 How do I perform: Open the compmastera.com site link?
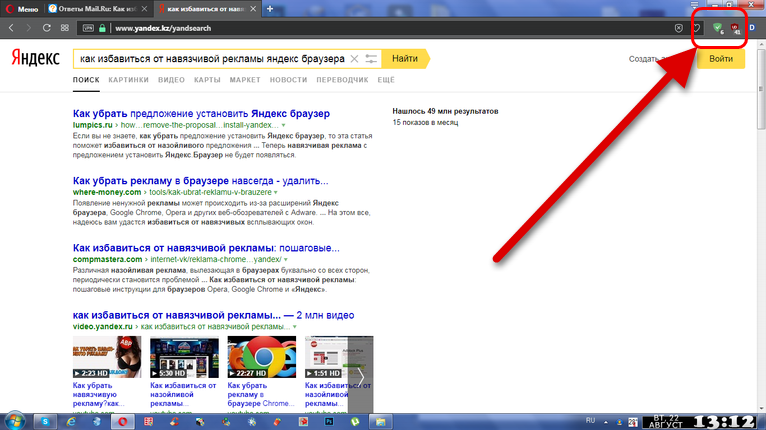click(x=107, y=259)
